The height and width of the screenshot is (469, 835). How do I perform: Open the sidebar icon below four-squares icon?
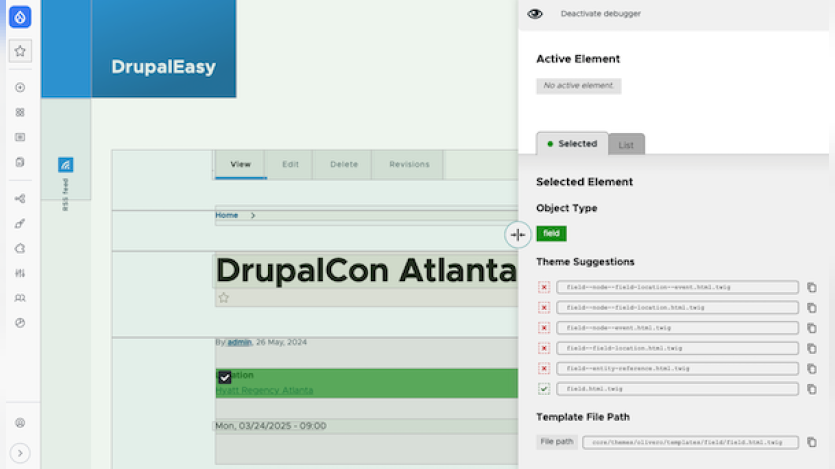coord(20,137)
